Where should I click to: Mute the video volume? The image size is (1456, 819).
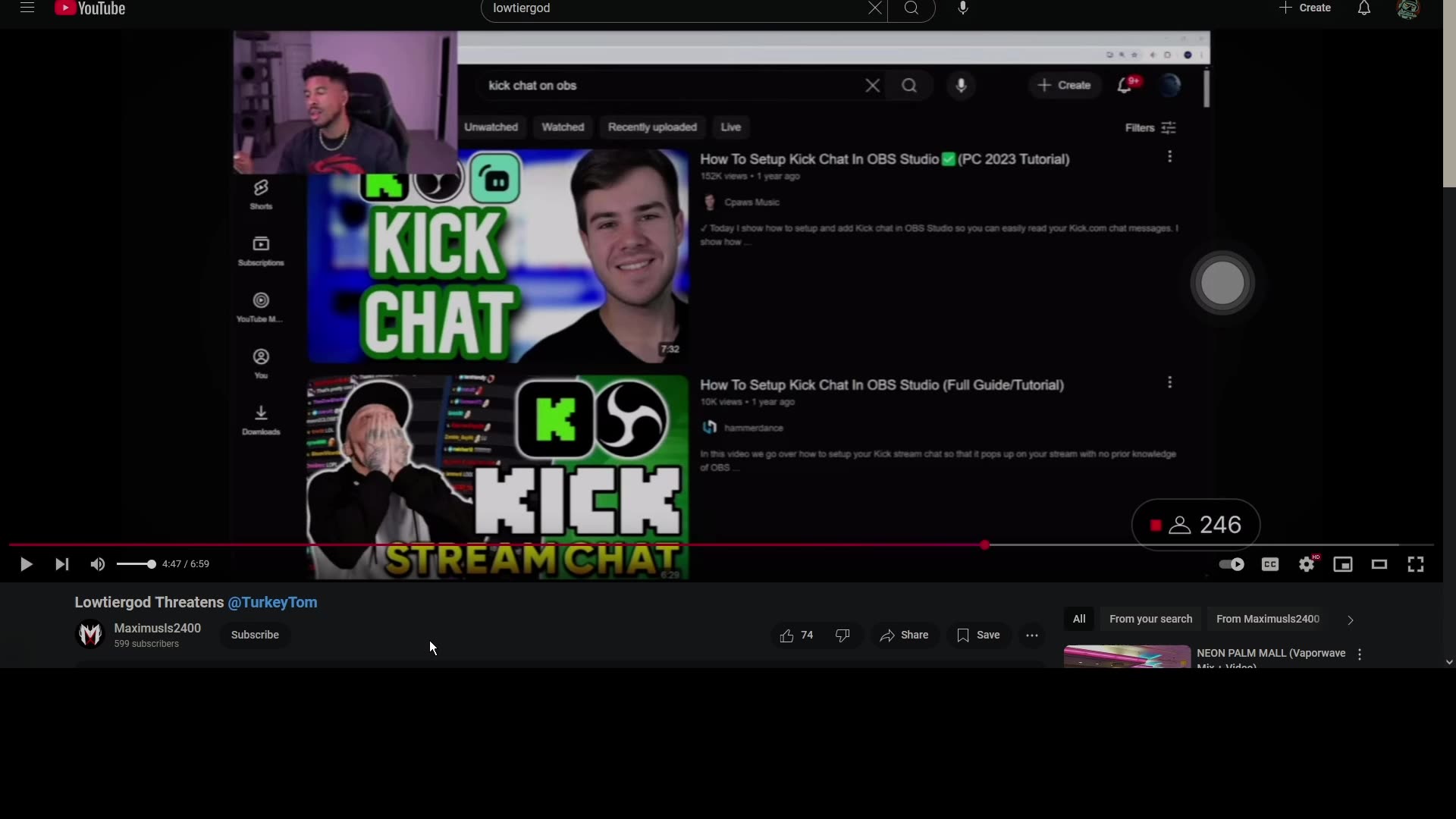(x=96, y=564)
